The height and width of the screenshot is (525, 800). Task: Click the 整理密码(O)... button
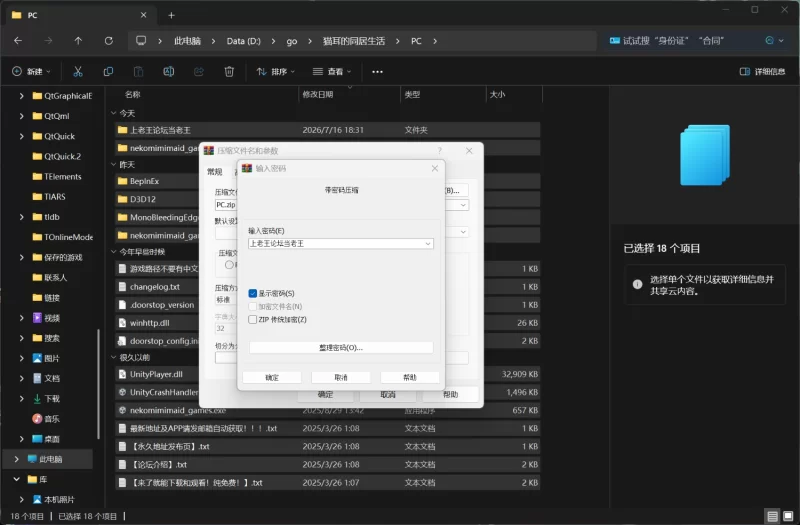tap(341, 347)
